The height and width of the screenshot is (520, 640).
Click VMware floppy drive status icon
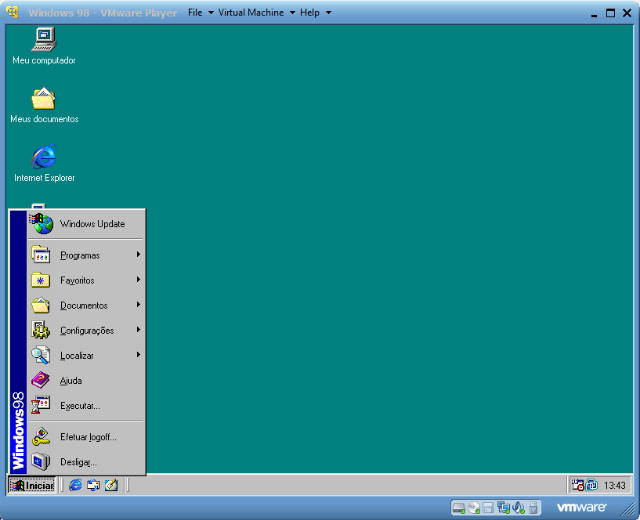click(488, 508)
